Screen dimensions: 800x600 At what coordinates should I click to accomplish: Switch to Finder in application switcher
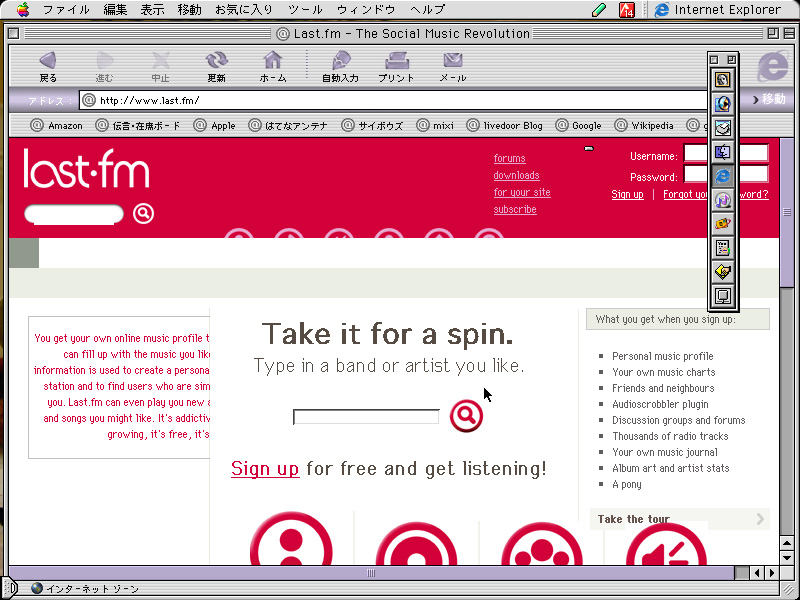(x=722, y=152)
